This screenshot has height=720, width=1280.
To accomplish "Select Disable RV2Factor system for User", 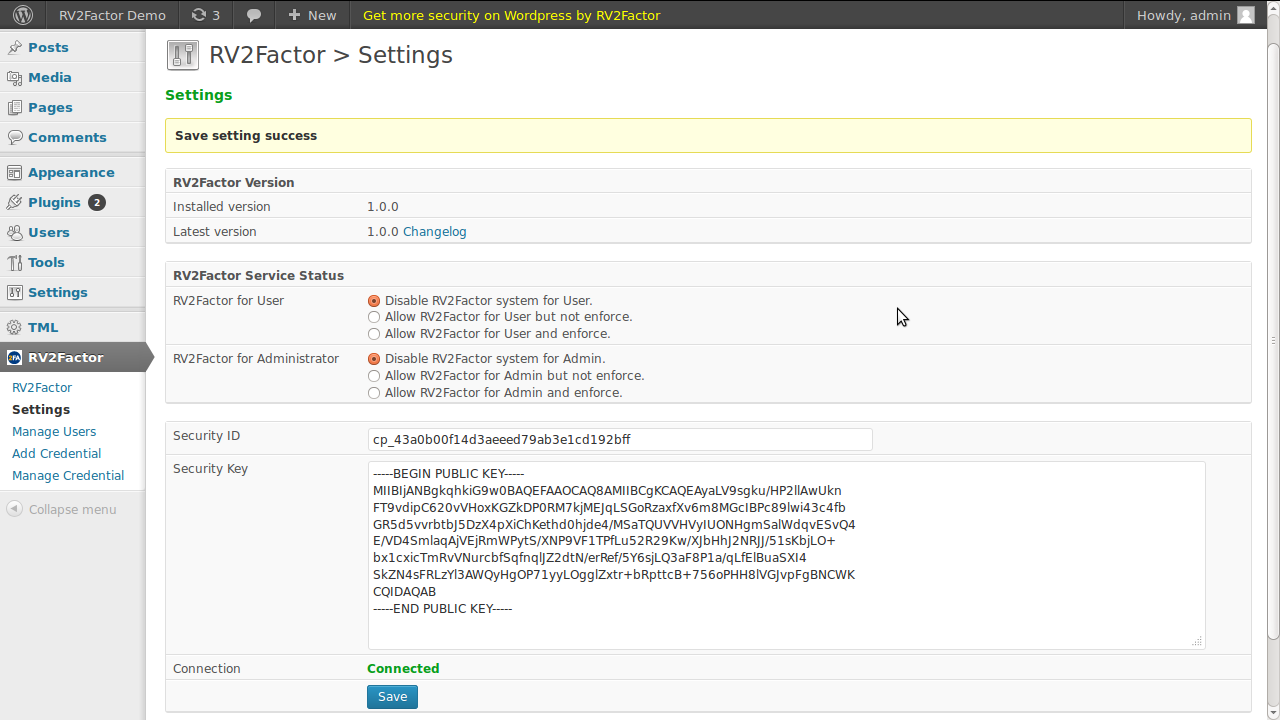I will click(374, 301).
